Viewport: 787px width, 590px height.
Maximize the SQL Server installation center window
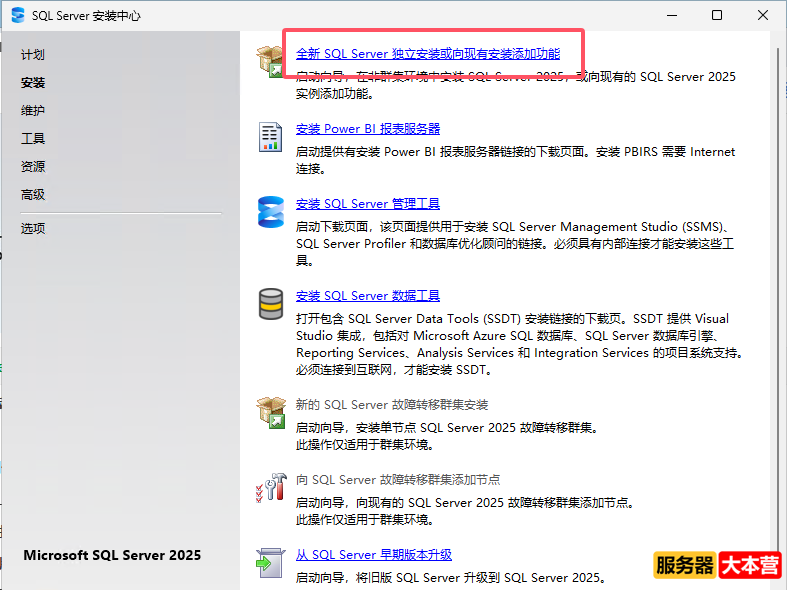(717, 15)
